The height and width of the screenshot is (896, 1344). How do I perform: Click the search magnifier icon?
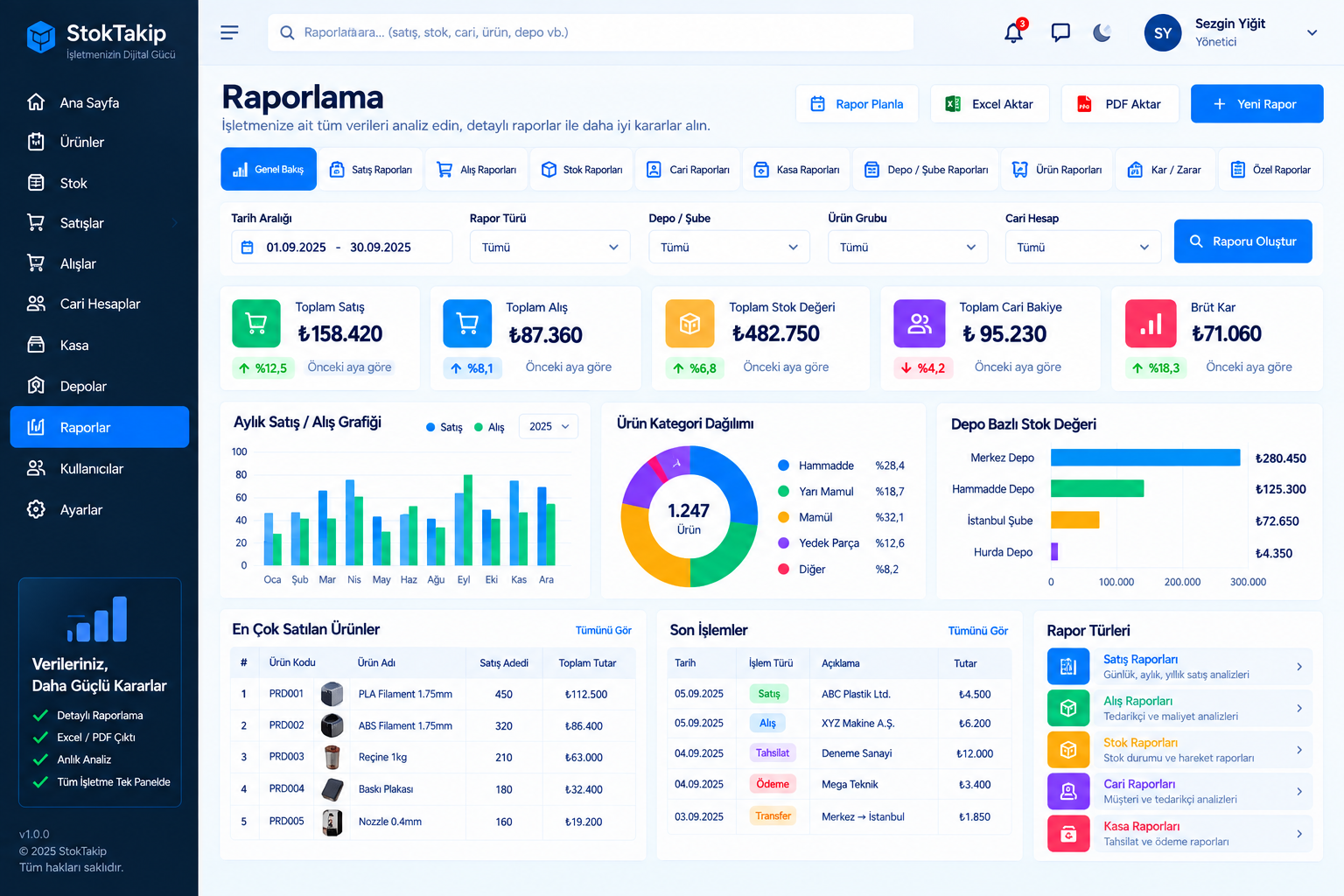(x=287, y=32)
